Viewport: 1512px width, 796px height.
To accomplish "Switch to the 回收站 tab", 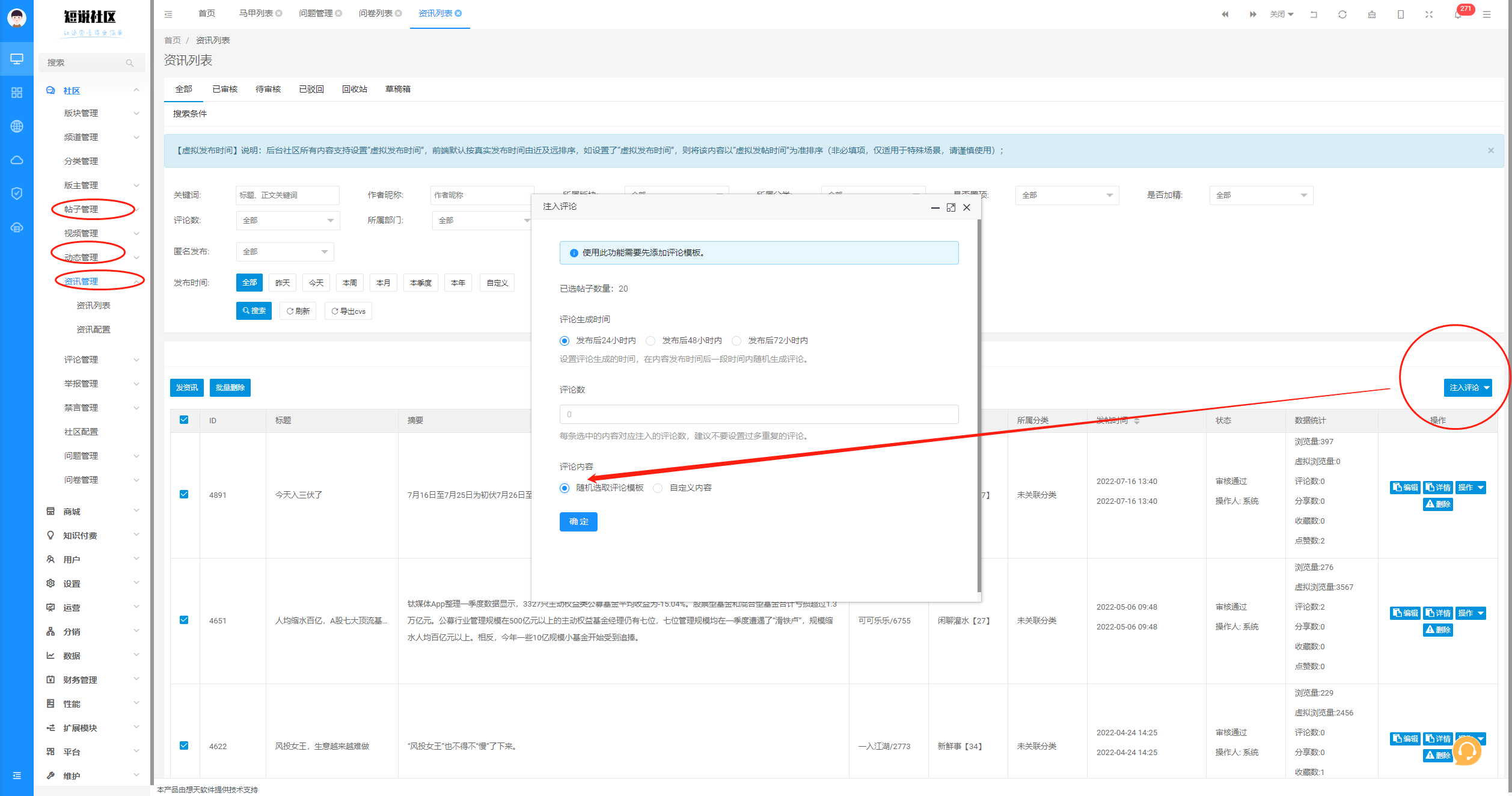I will point(355,89).
